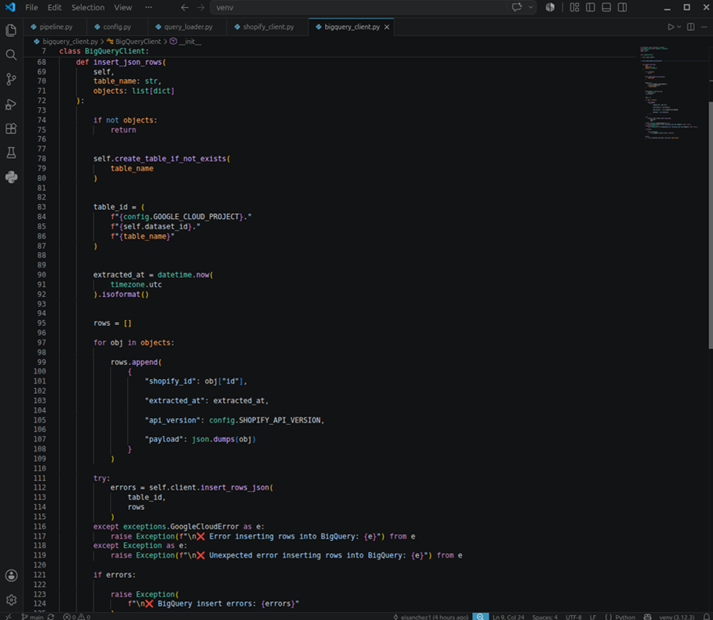The height and width of the screenshot is (620, 713).
Task: Open the dropdown arrow next to Run button
Action: pos(679,27)
